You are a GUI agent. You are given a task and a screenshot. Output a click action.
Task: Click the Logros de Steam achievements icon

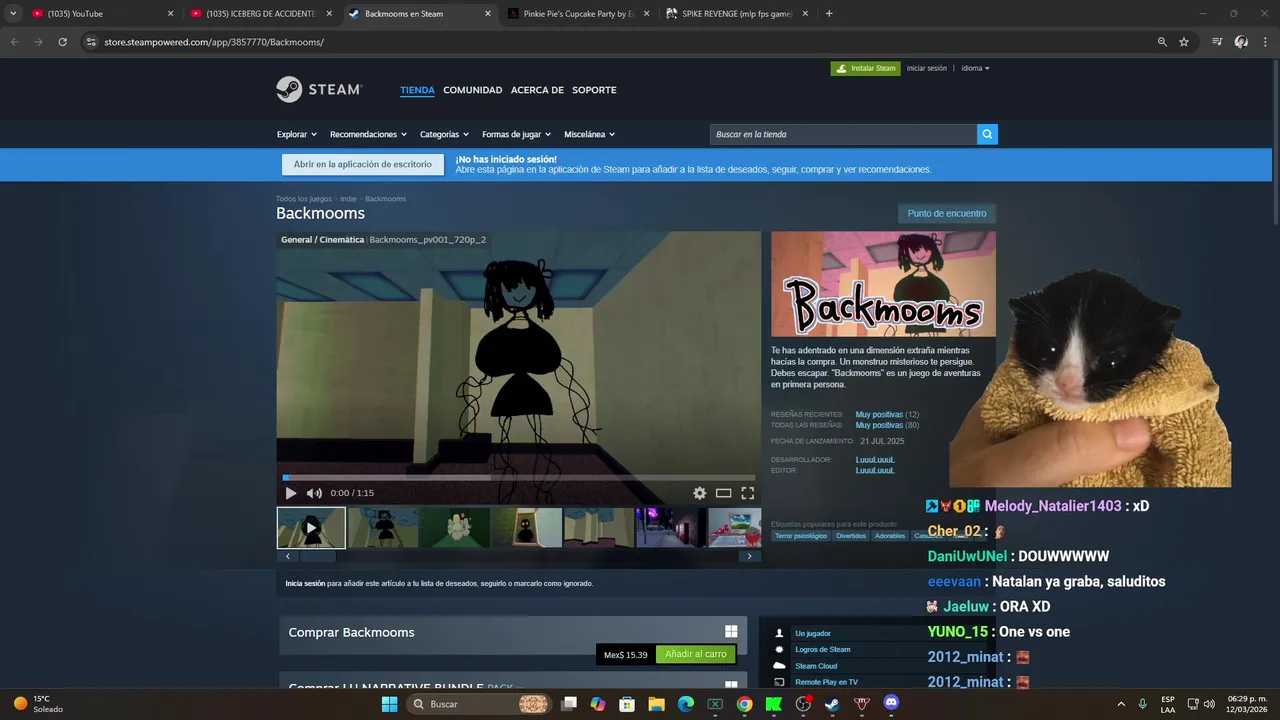tap(779, 649)
